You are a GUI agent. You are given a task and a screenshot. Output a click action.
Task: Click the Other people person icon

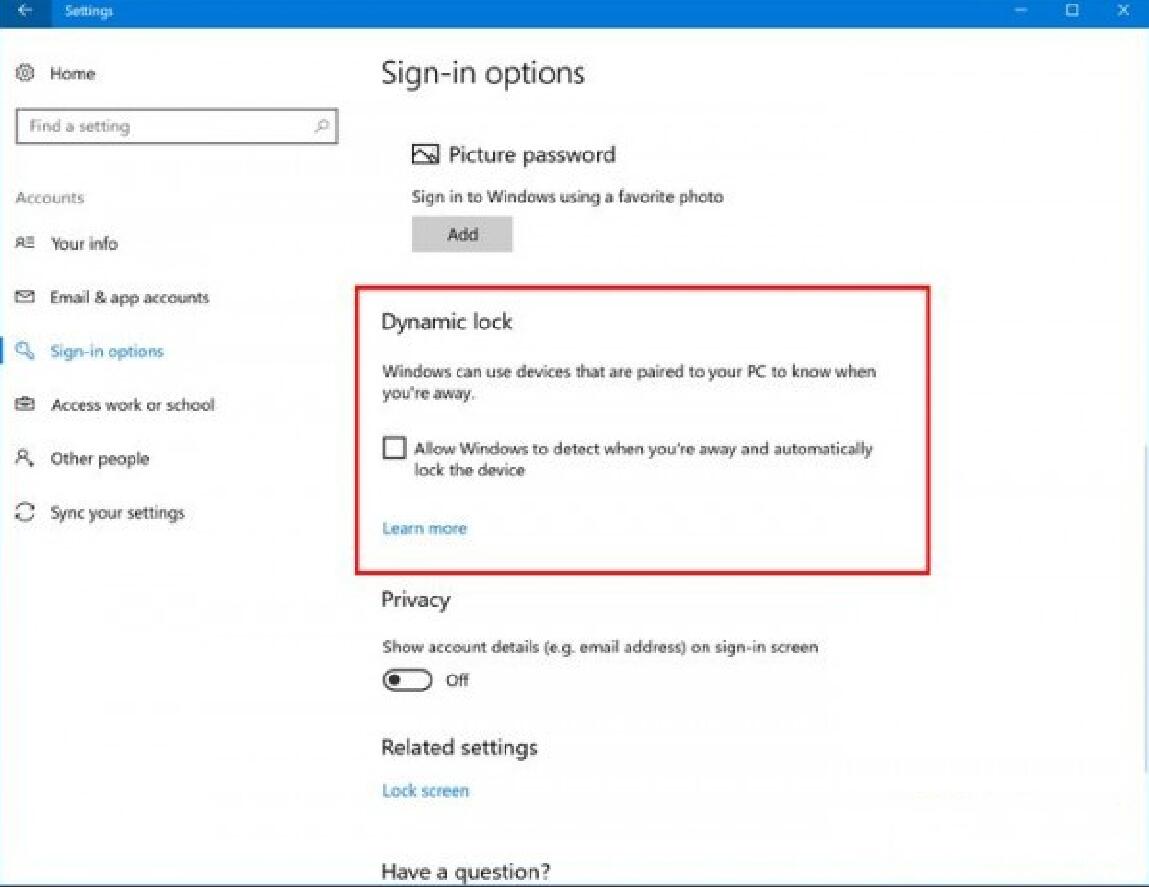25,458
